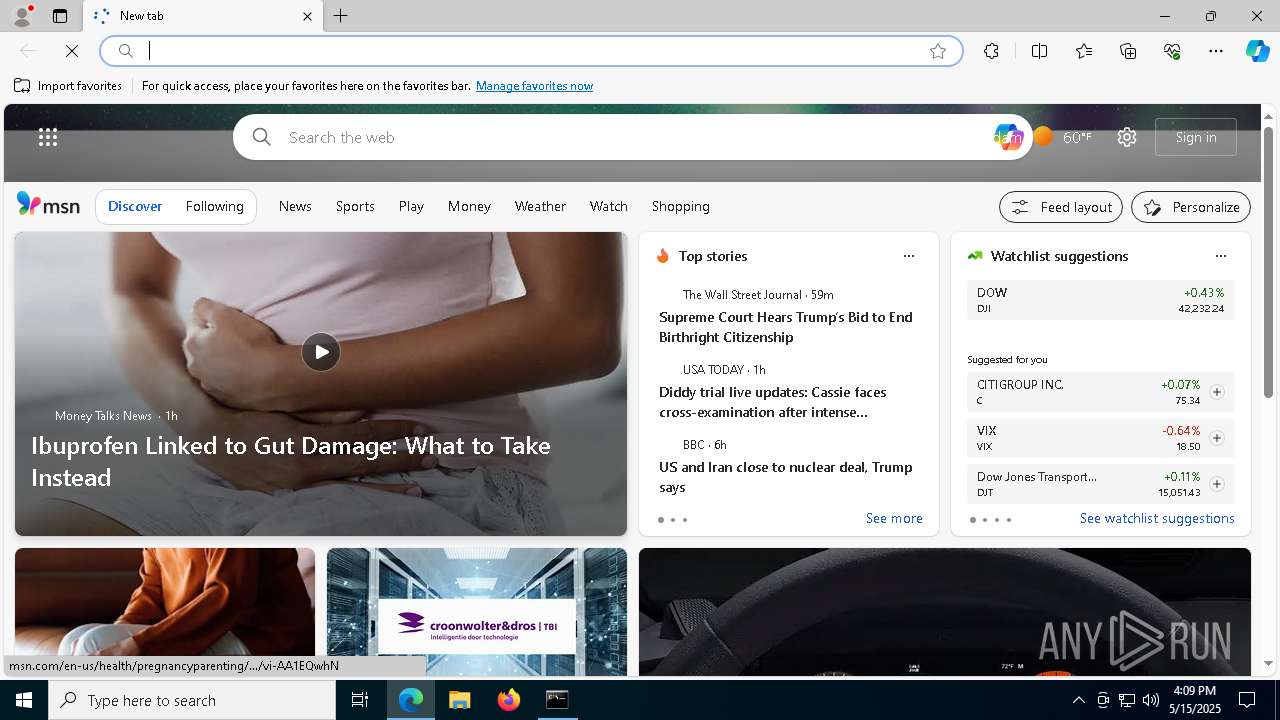The width and height of the screenshot is (1280, 720).
Task: Click the address bar input
Action: pos(530,51)
